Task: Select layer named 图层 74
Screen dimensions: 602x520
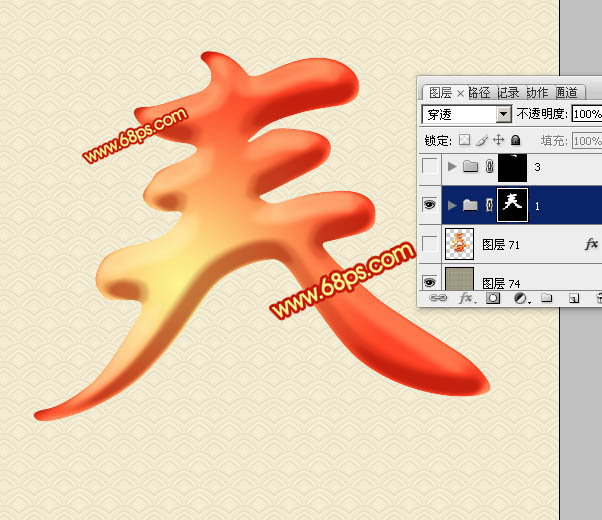Action: 501,283
